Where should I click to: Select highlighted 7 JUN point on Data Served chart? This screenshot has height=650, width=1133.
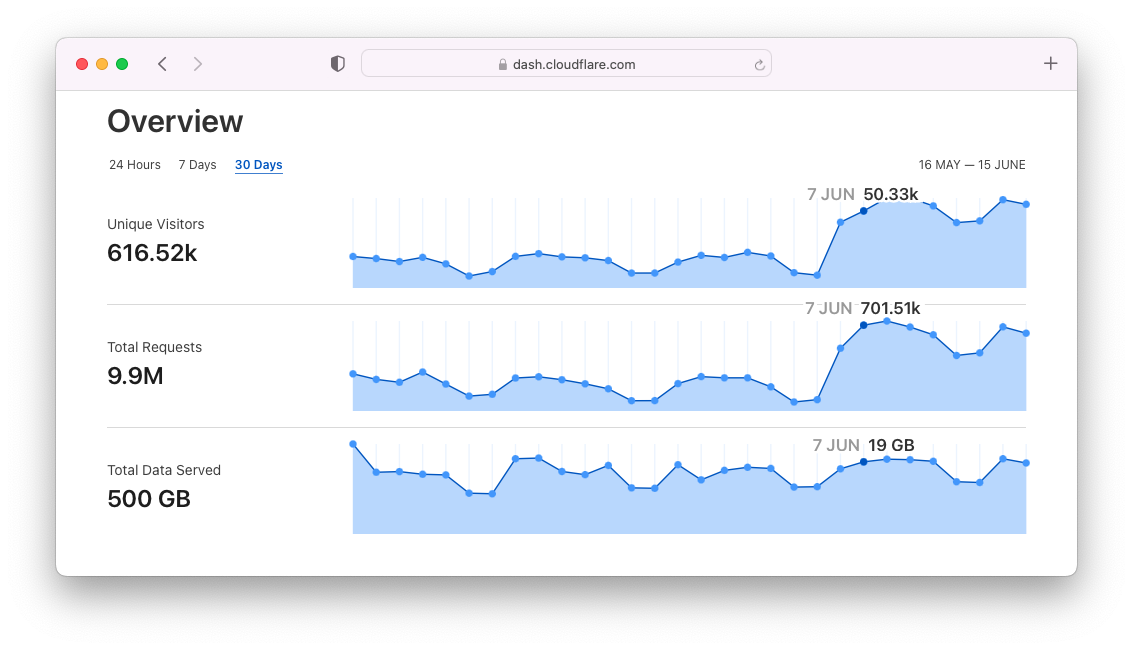pyautogui.click(x=863, y=462)
